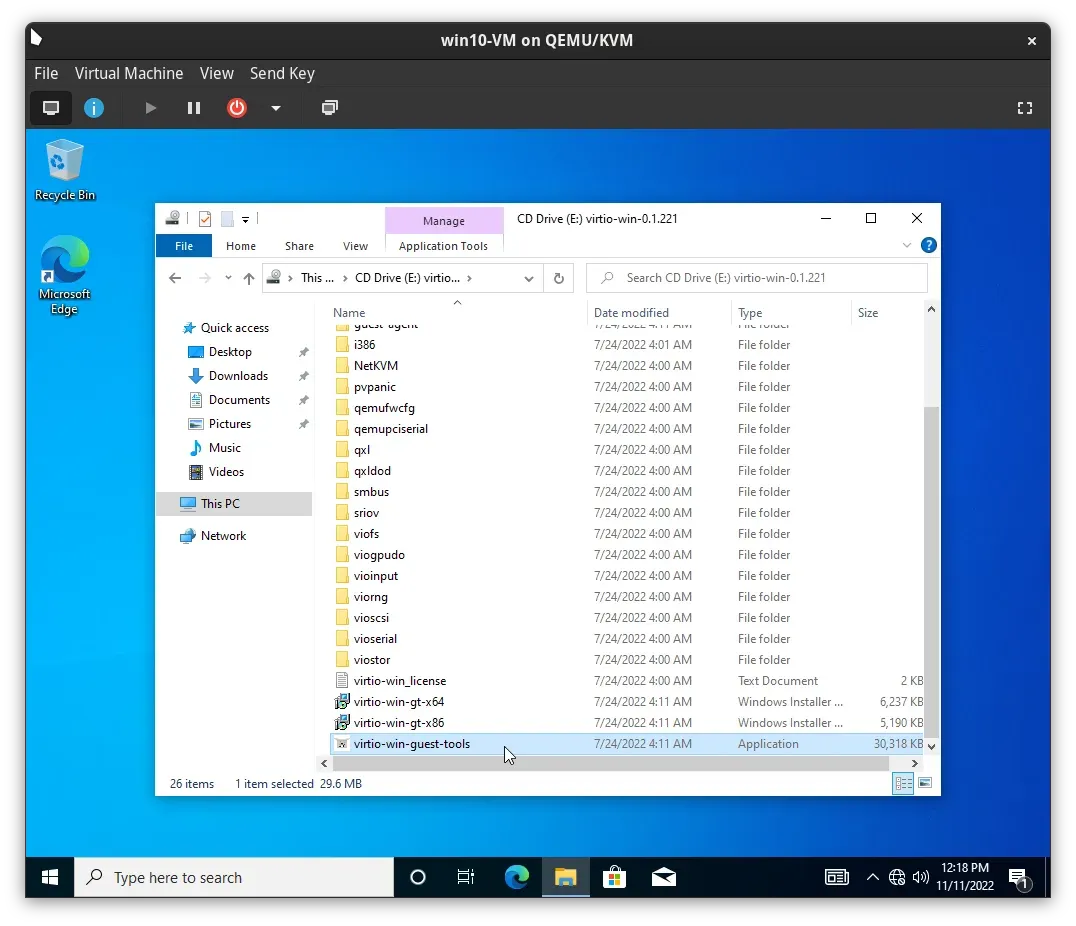Viewport: 1076px width, 926px height.
Task: Switch to the Share ribbon tab
Action: (x=299, y=246)
